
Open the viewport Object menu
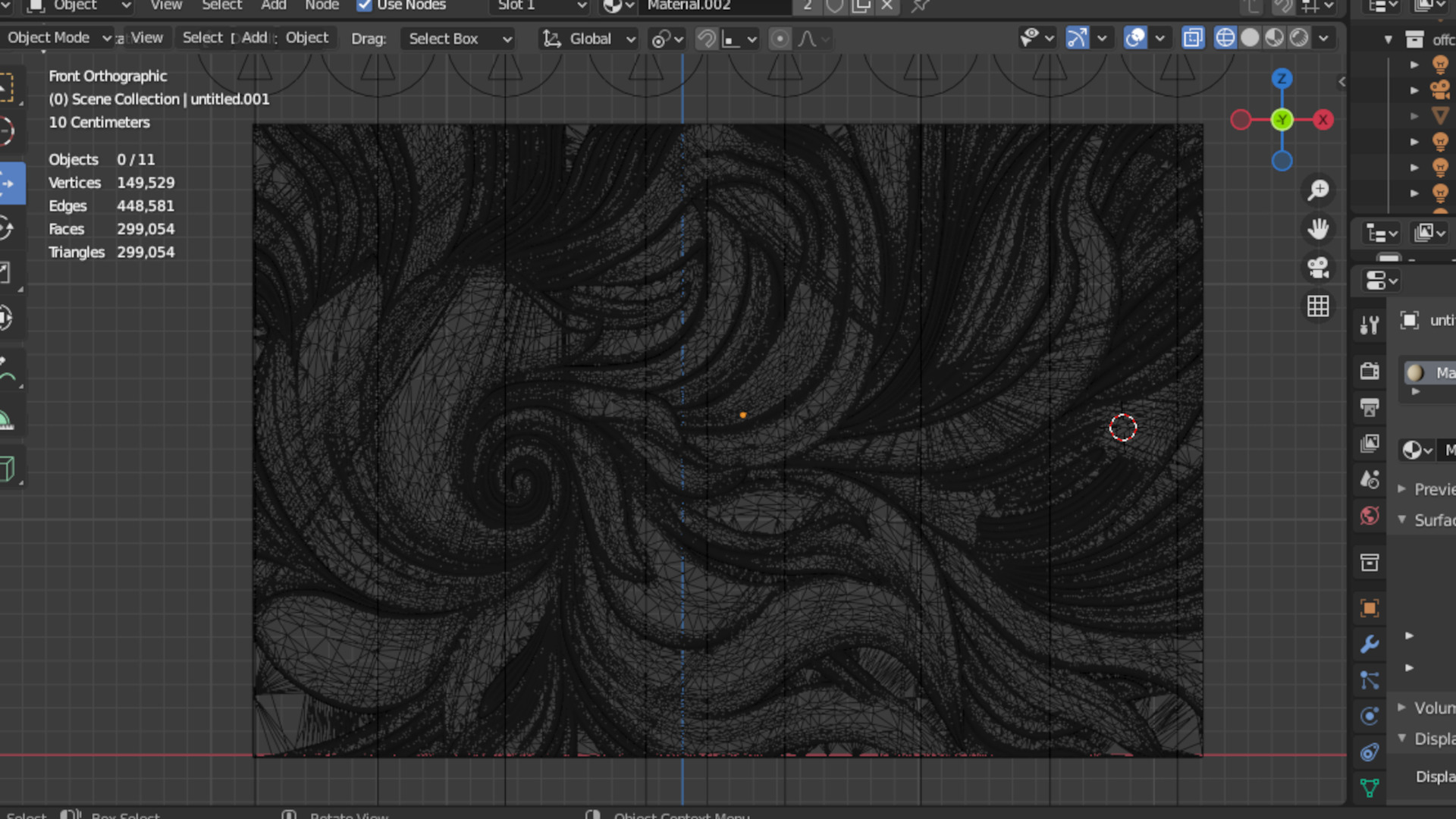tap(306, 38)
